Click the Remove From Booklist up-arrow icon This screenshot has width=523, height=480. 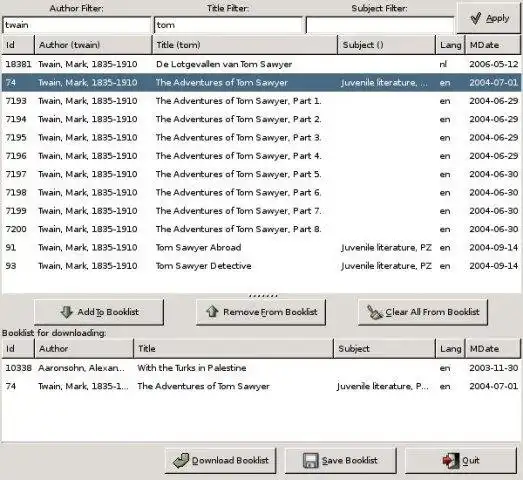coord(212,312)
